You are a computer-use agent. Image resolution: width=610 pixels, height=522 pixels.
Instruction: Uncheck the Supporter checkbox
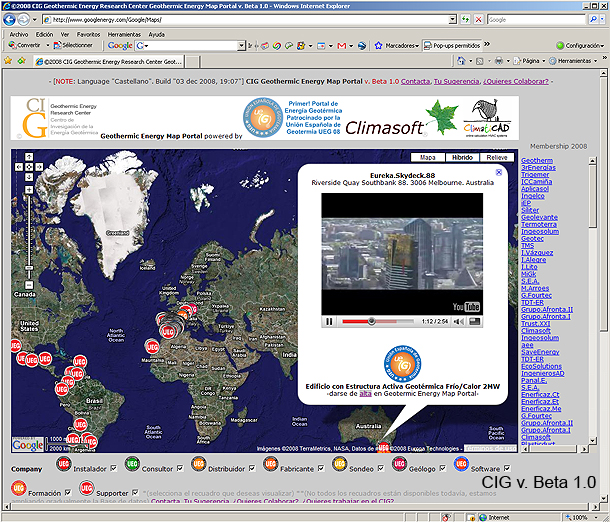pyautogui.click(x=135, y=492)
